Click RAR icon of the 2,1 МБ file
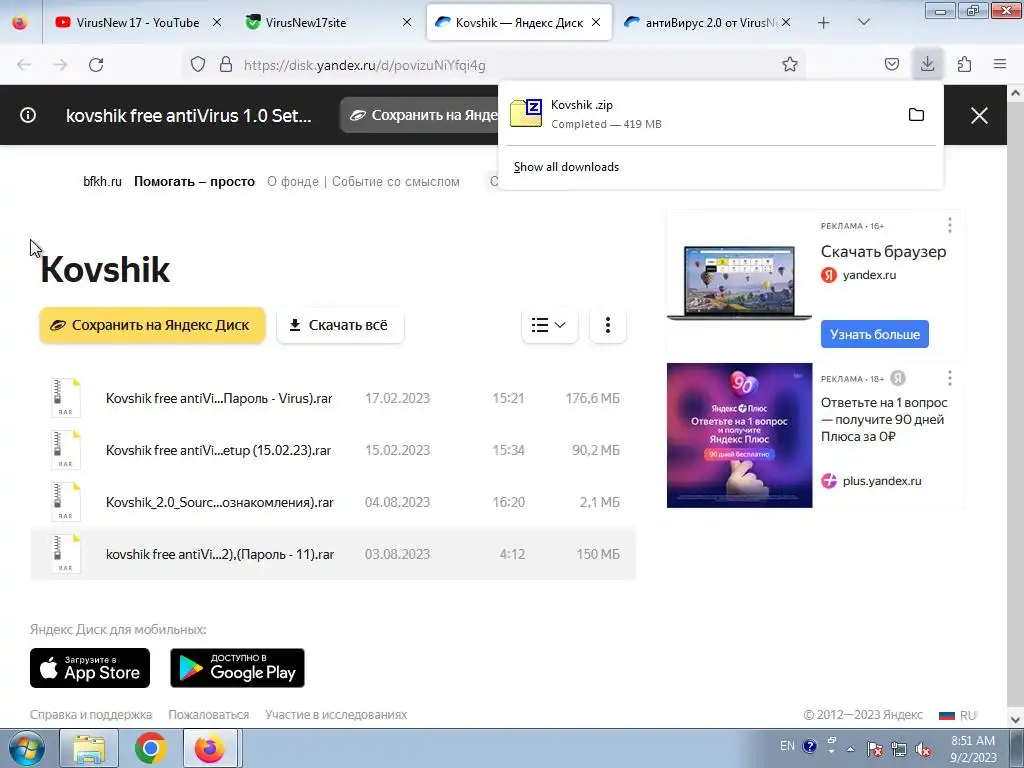1024x768 pixels. tap(66, 502)
